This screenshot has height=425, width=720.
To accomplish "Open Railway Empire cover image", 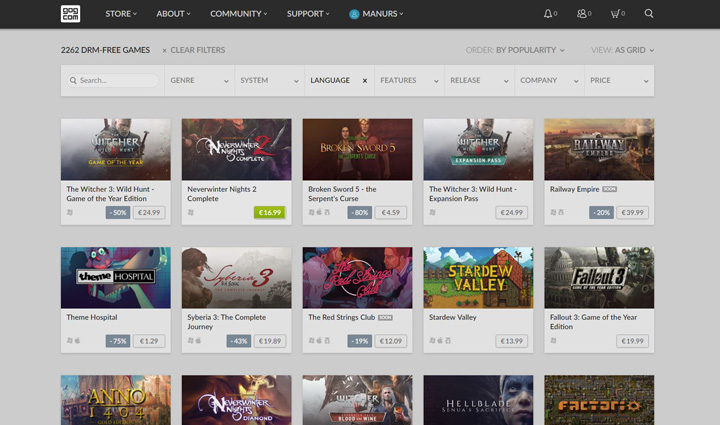I will 599,149.
